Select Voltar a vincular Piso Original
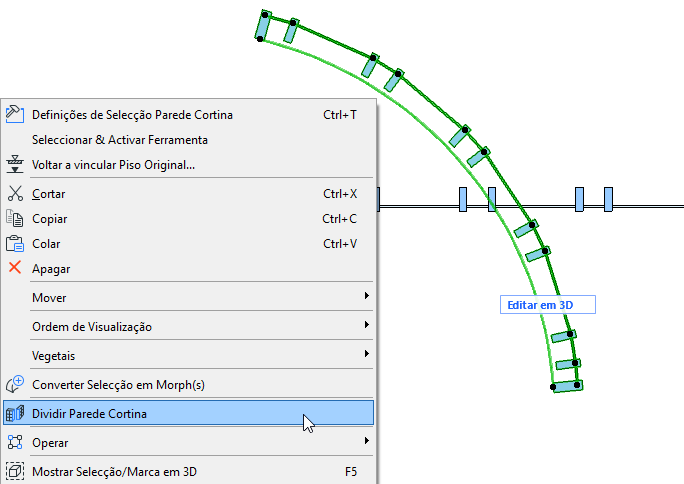Screen dimensions: 684x484 click(188, 165)
